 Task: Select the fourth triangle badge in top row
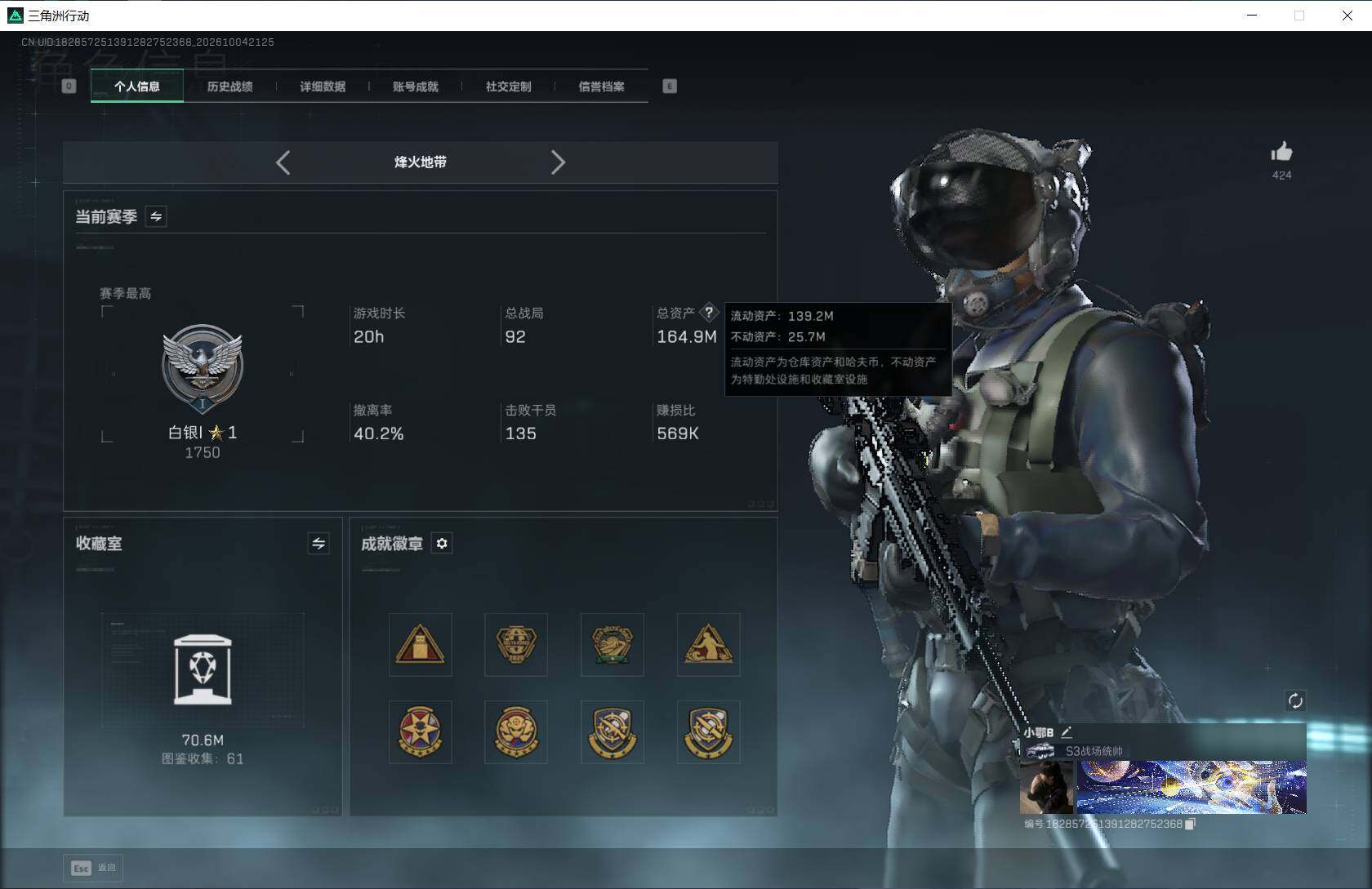708,645
